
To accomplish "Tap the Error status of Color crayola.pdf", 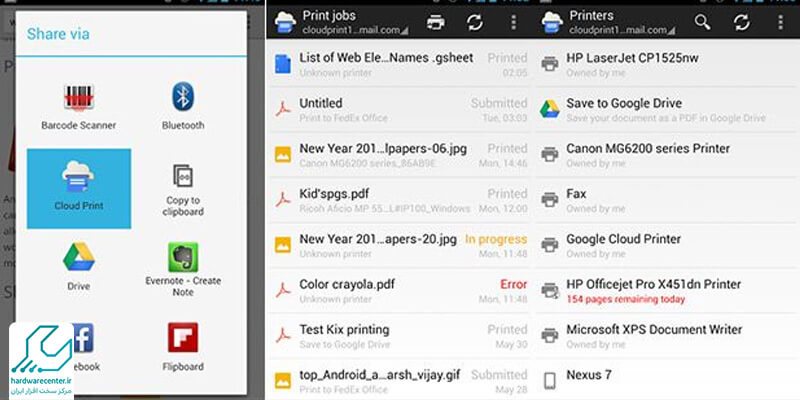I will click(x=513, y=284).
